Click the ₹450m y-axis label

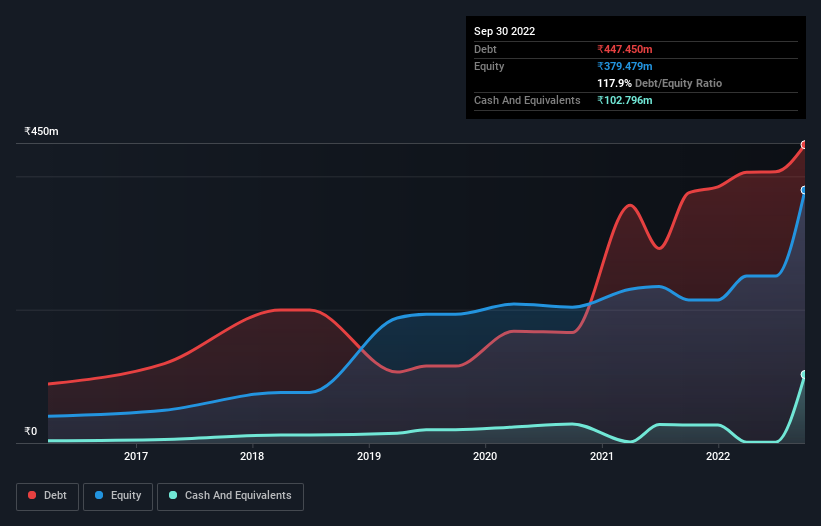click(41, 131)
